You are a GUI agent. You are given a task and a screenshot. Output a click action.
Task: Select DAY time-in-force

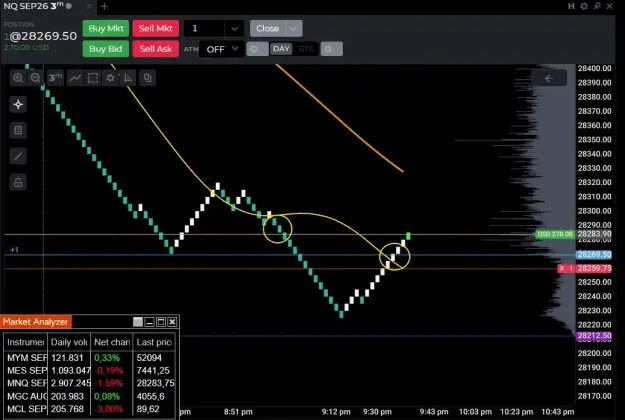pyautogui.click(x=281, y=49)
